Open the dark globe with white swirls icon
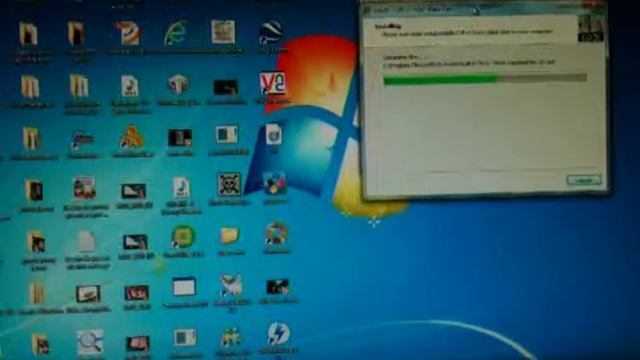Screen dimensions: 640x360 [271, 32]
